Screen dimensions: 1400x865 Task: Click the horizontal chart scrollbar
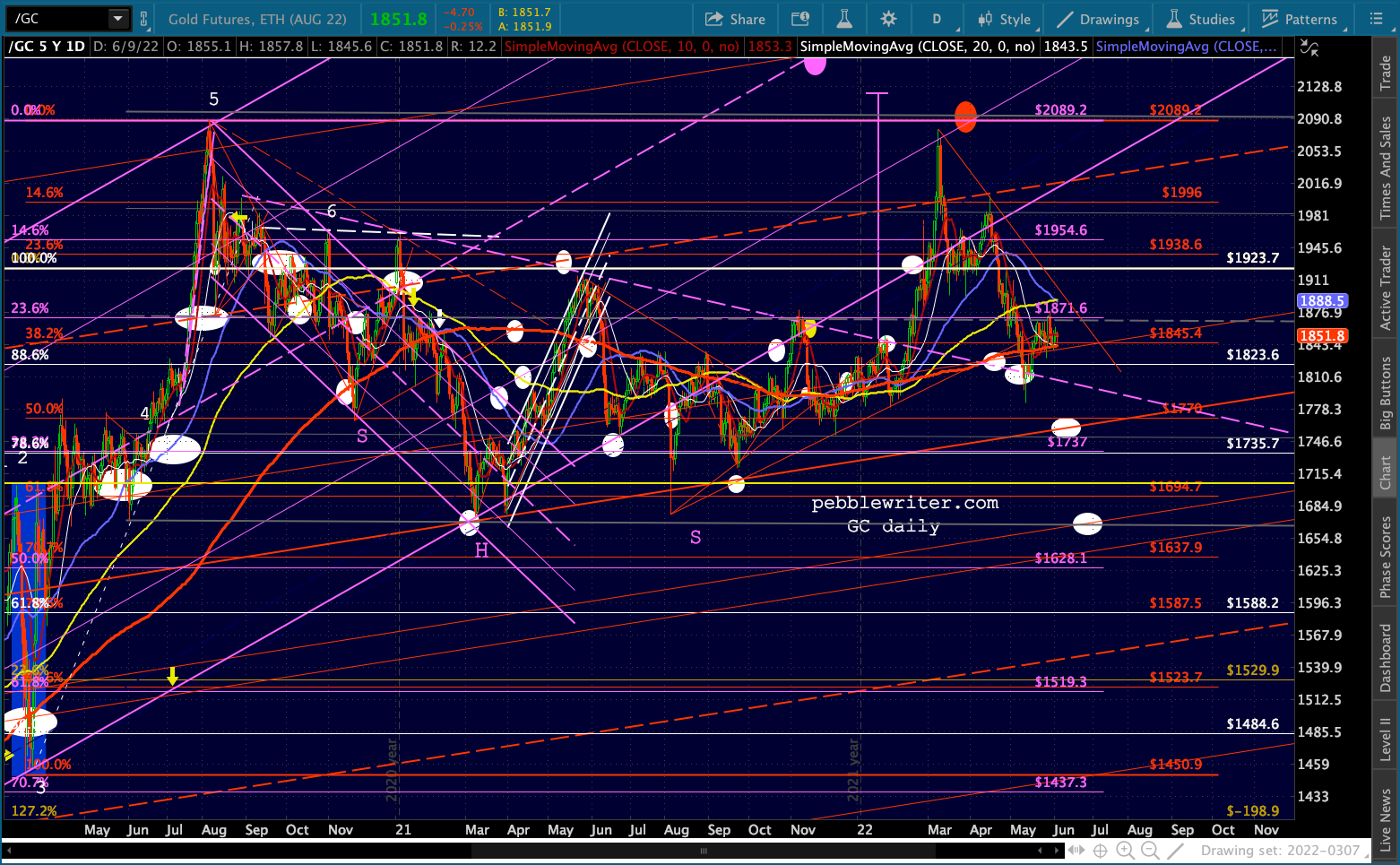704,852
